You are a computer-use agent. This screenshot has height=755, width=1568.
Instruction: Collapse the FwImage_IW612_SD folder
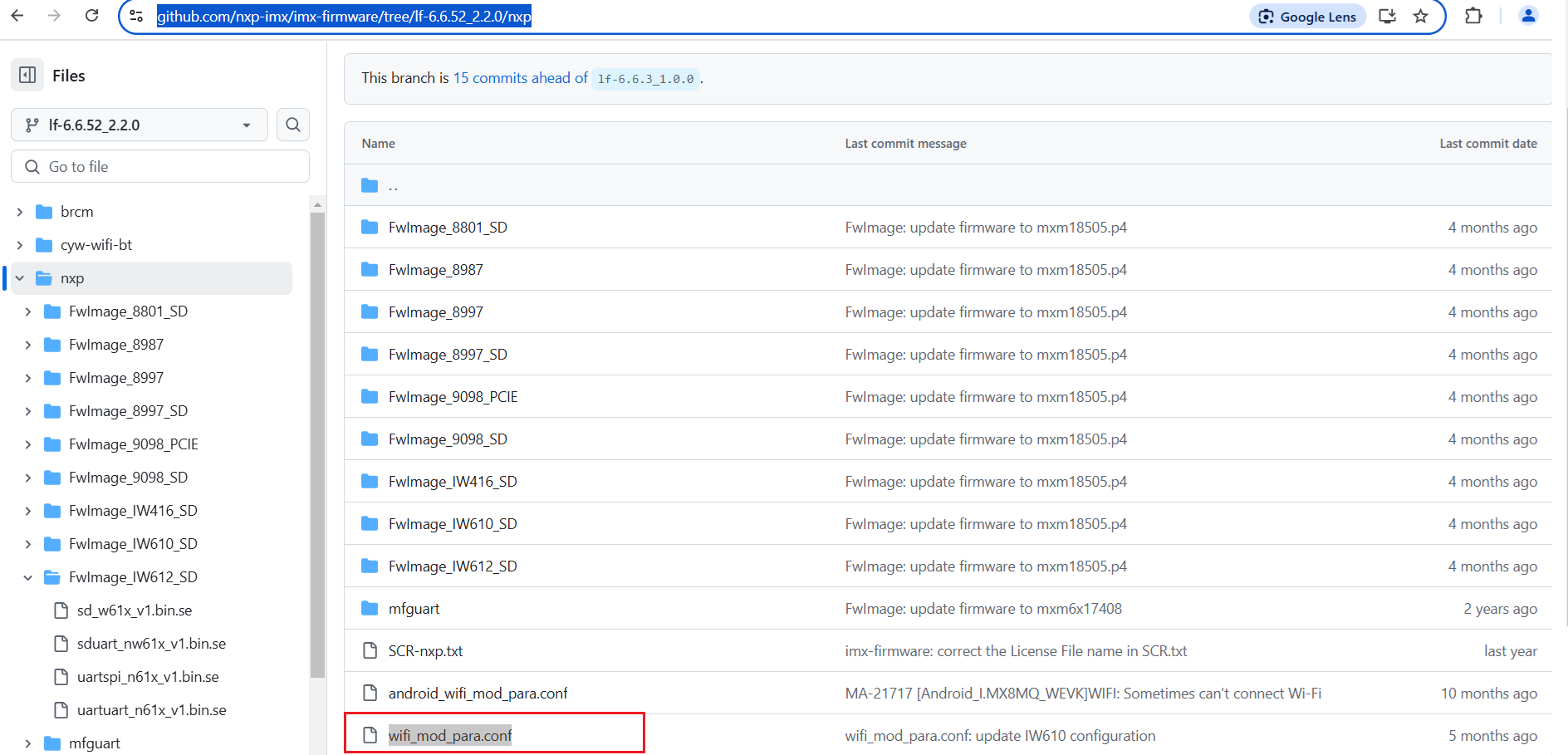coord(28,576)
